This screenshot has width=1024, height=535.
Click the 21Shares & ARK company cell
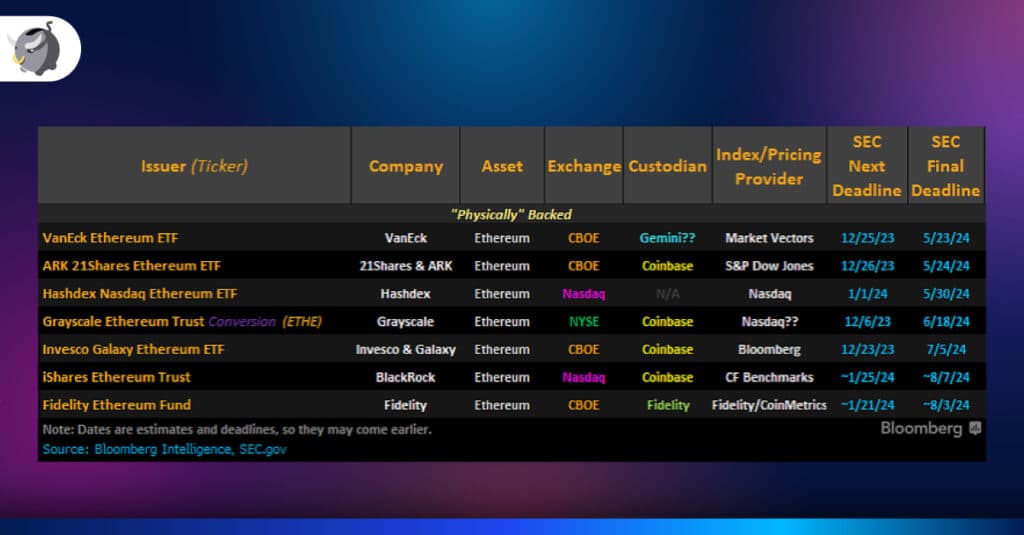[x=406, y=266]
